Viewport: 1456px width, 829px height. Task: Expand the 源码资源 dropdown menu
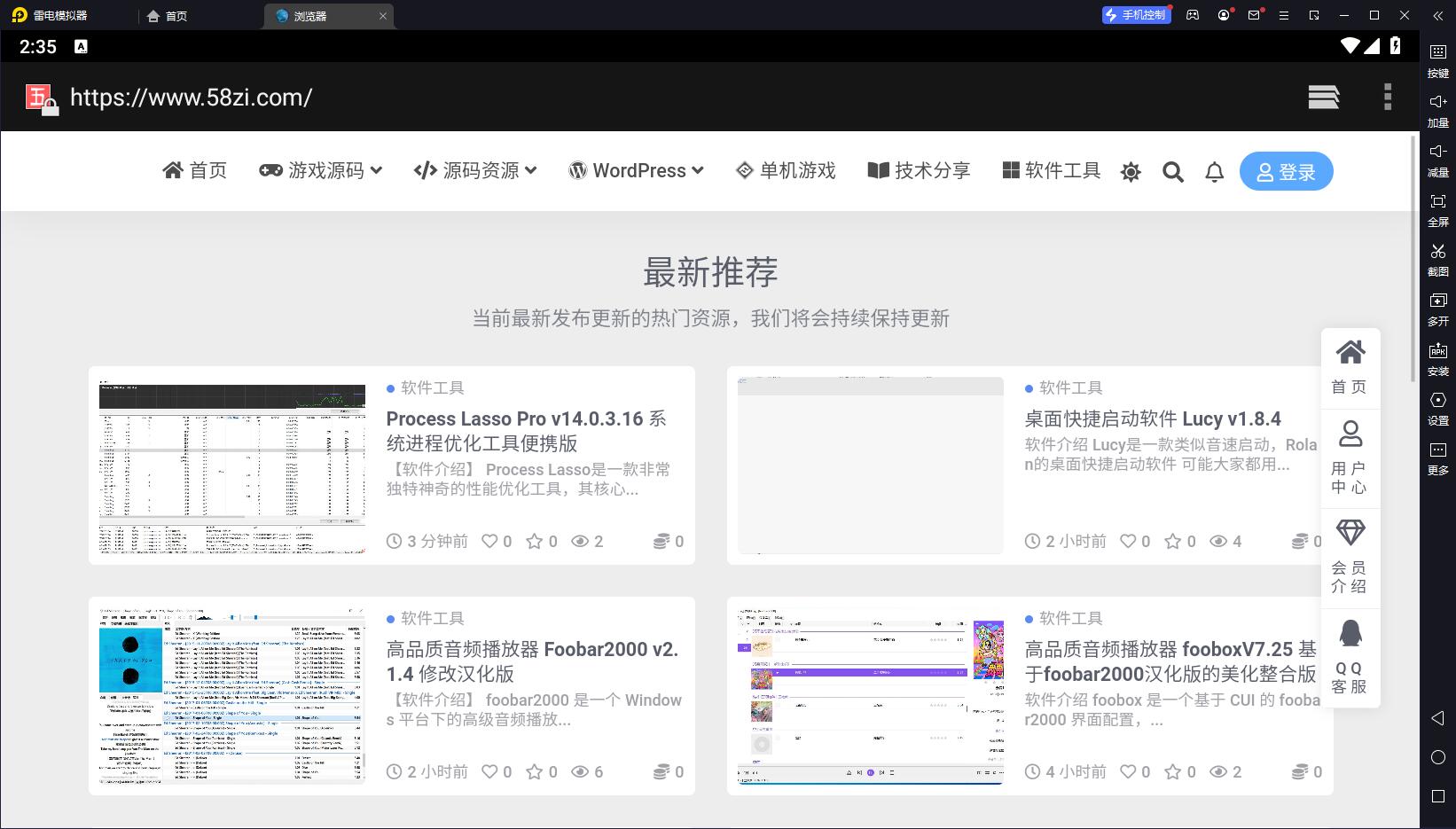pos(475,170)
